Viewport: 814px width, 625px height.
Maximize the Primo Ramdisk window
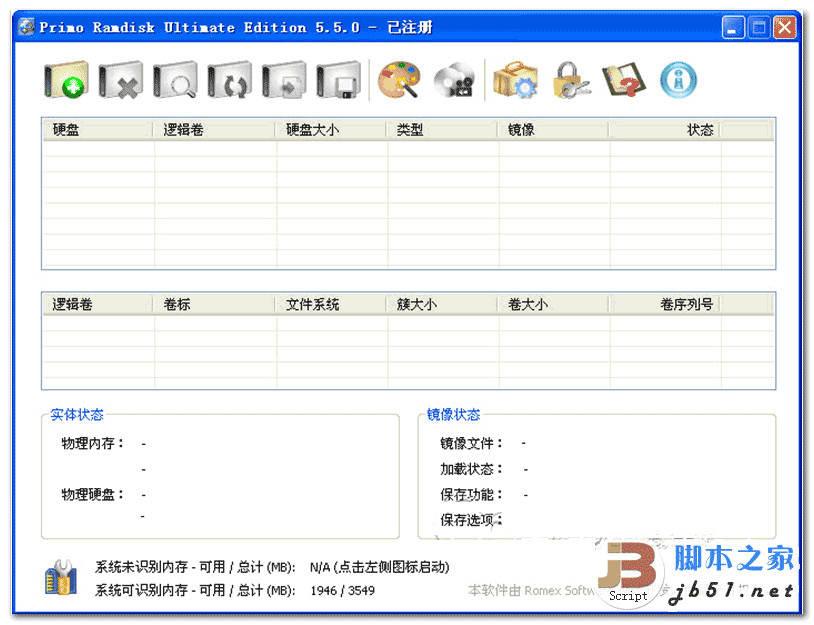(759, 28)
